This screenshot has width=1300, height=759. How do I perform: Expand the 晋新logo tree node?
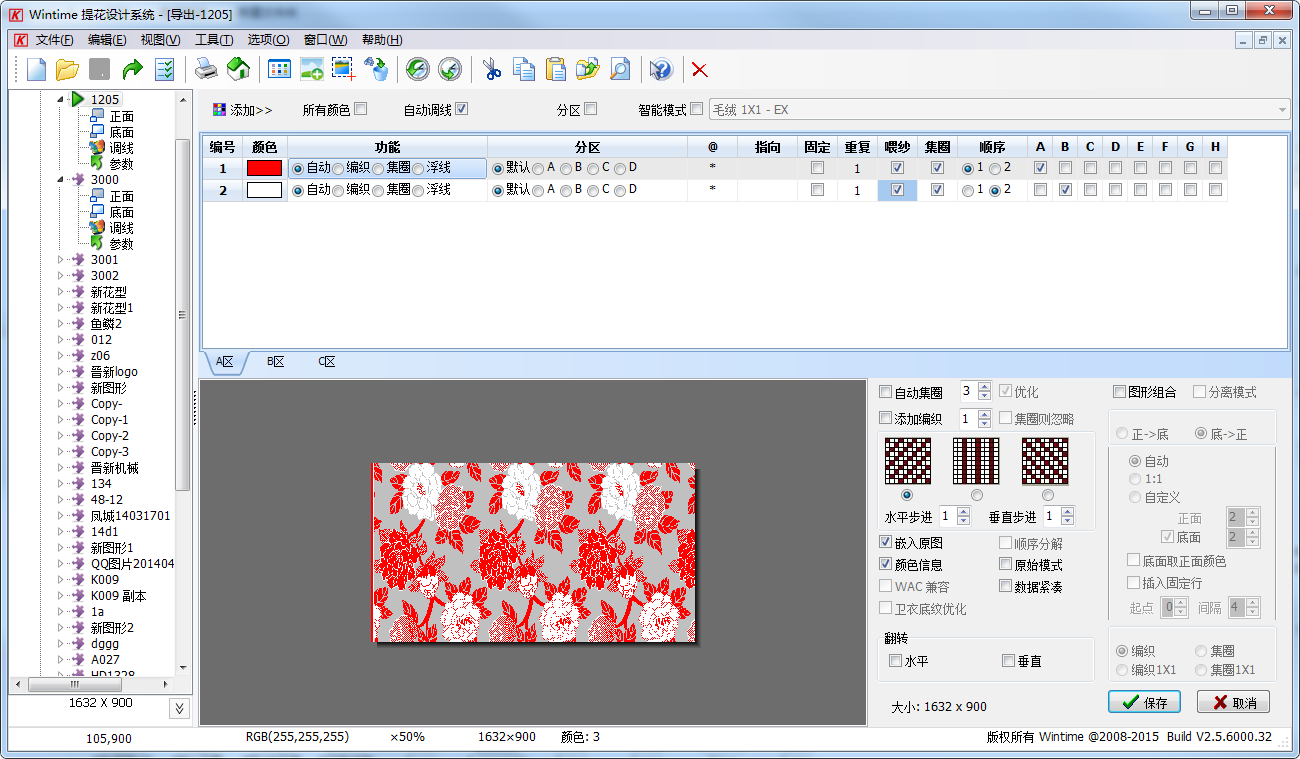(60, 372)
